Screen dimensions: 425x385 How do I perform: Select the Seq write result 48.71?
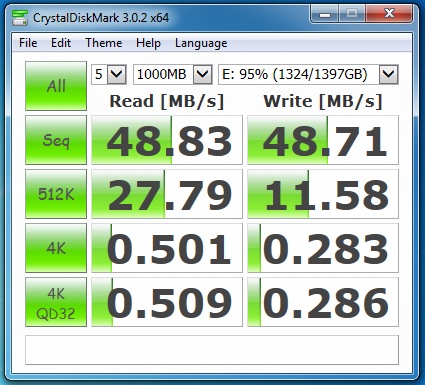pos(323,140)
